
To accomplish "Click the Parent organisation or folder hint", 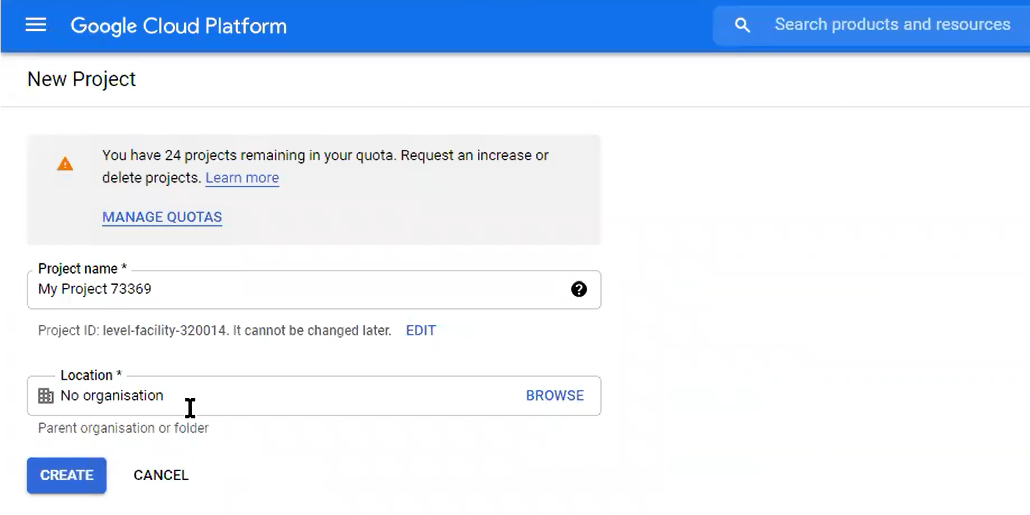I will (123, 428).
